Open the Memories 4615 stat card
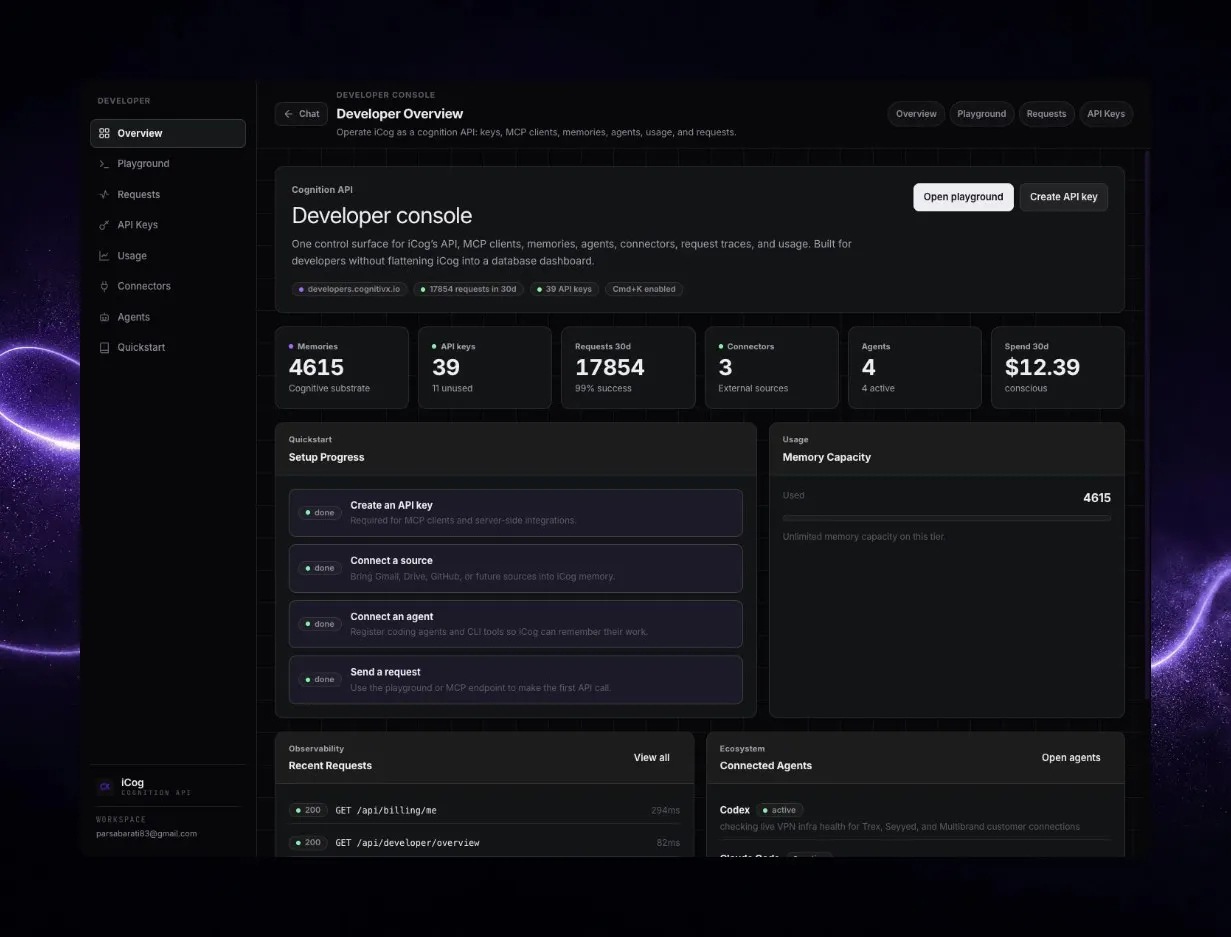Screen dimensions: 1231x937 [x=342, y=367]
